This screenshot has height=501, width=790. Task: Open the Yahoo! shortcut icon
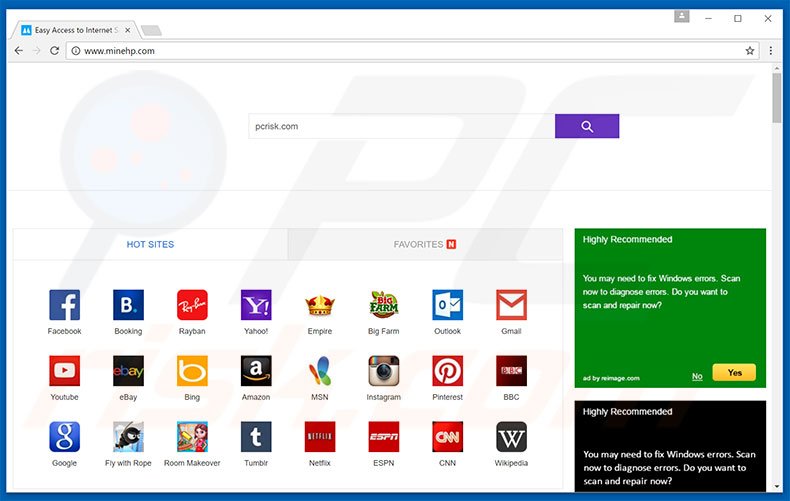click(256, 305)
